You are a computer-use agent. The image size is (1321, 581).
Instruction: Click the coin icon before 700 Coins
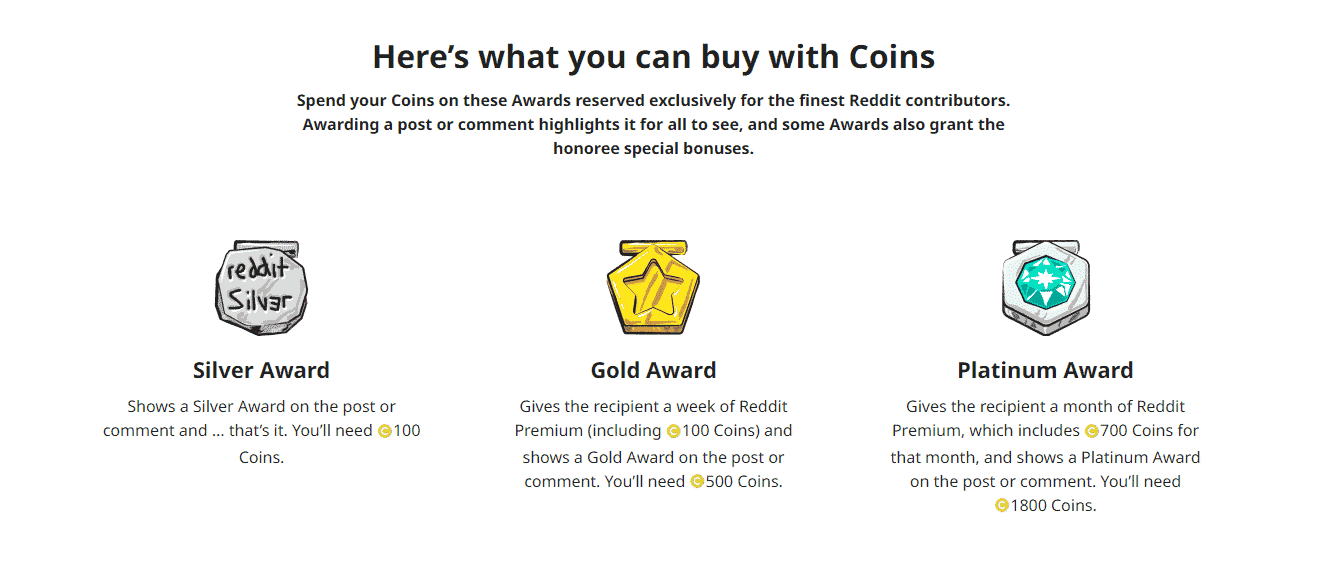(x=1091, y=432)
